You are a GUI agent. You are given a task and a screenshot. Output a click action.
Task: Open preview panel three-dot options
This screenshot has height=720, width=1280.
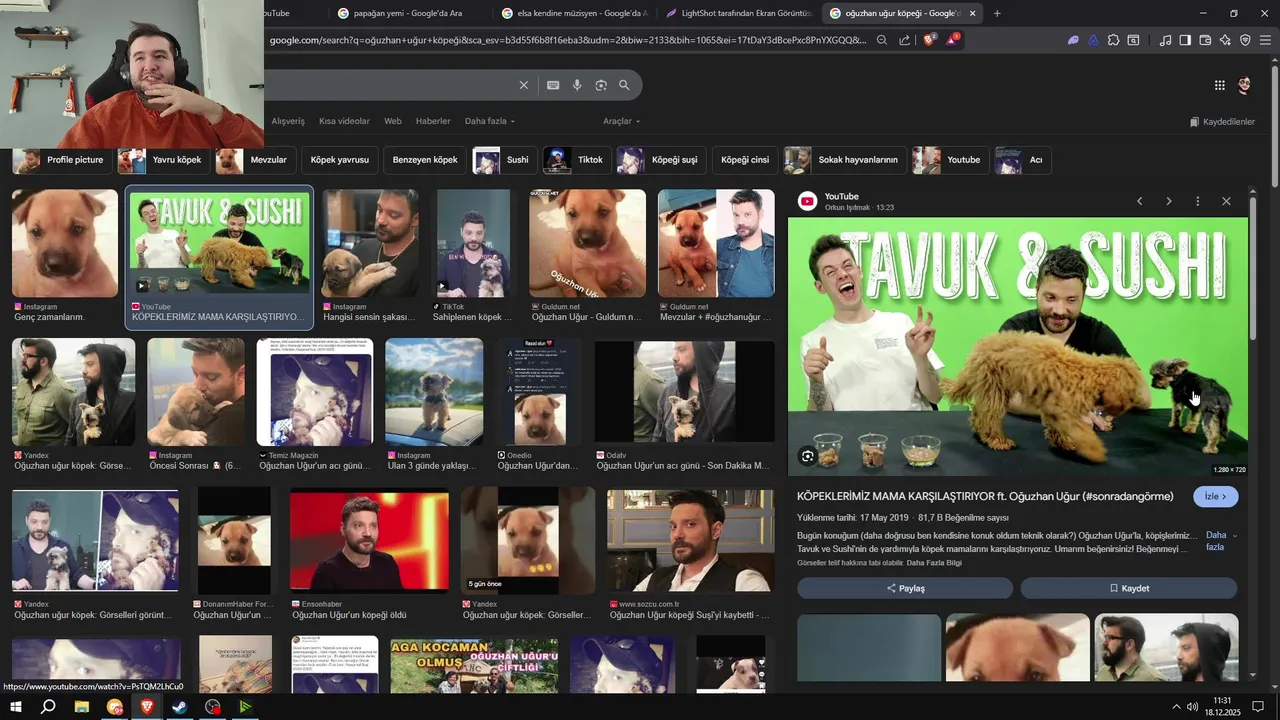1197,201
